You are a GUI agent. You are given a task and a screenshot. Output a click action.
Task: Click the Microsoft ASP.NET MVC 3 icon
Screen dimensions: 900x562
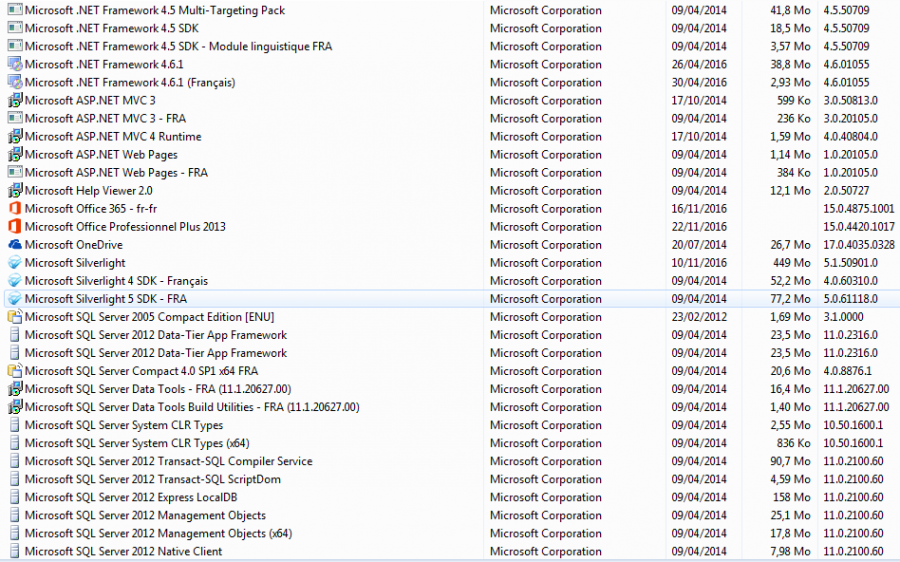14,101
